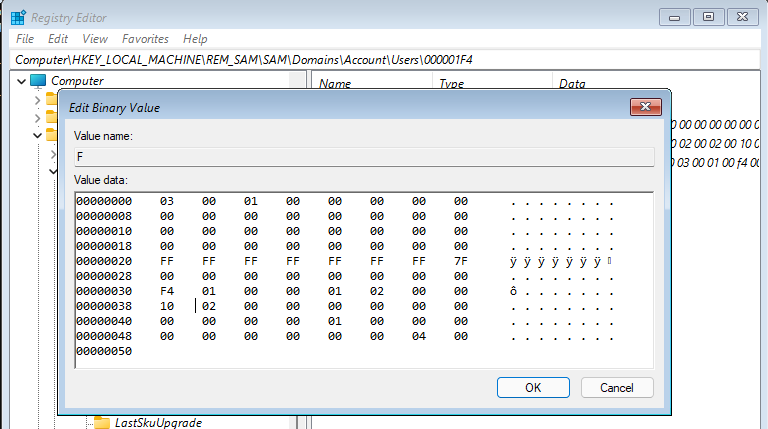Viewport: 768px width, 429px height.
Task: Open the Help menu
Action: coord(195,39)
